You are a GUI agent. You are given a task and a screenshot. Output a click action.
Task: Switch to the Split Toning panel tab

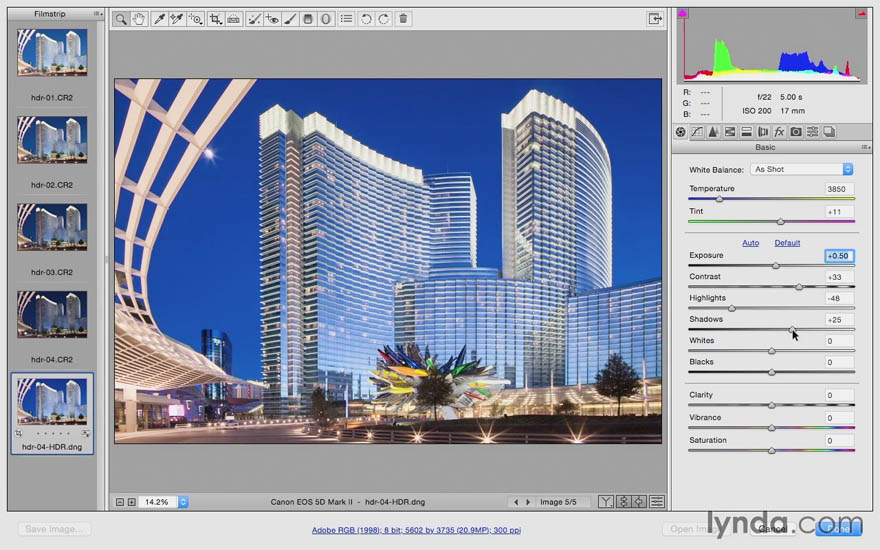point(746,132)
